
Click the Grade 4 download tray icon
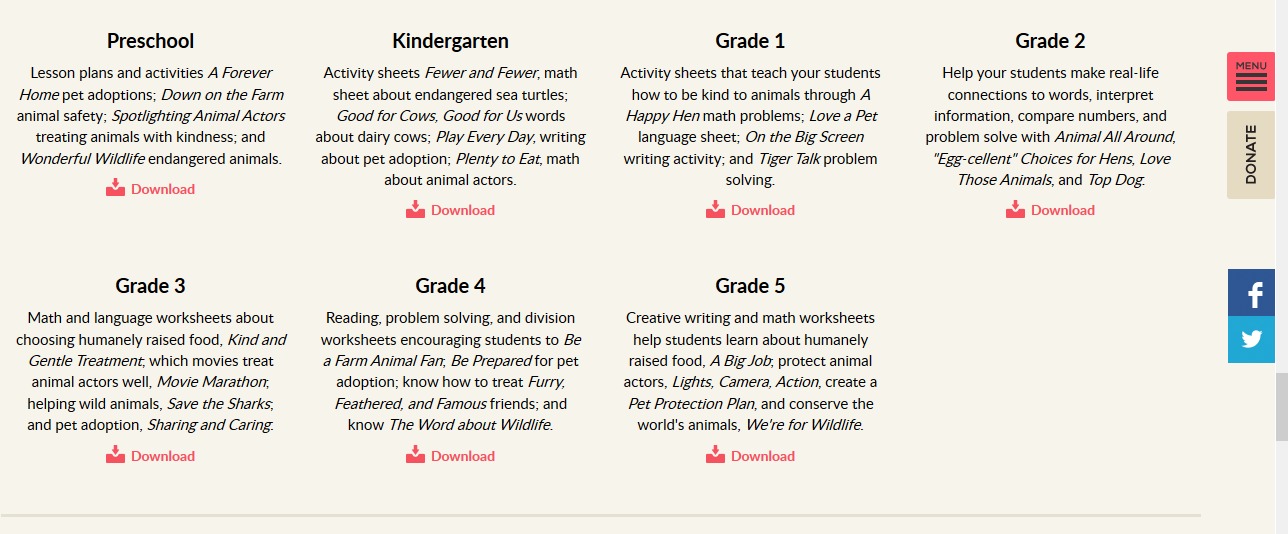[x=415, y=454]
